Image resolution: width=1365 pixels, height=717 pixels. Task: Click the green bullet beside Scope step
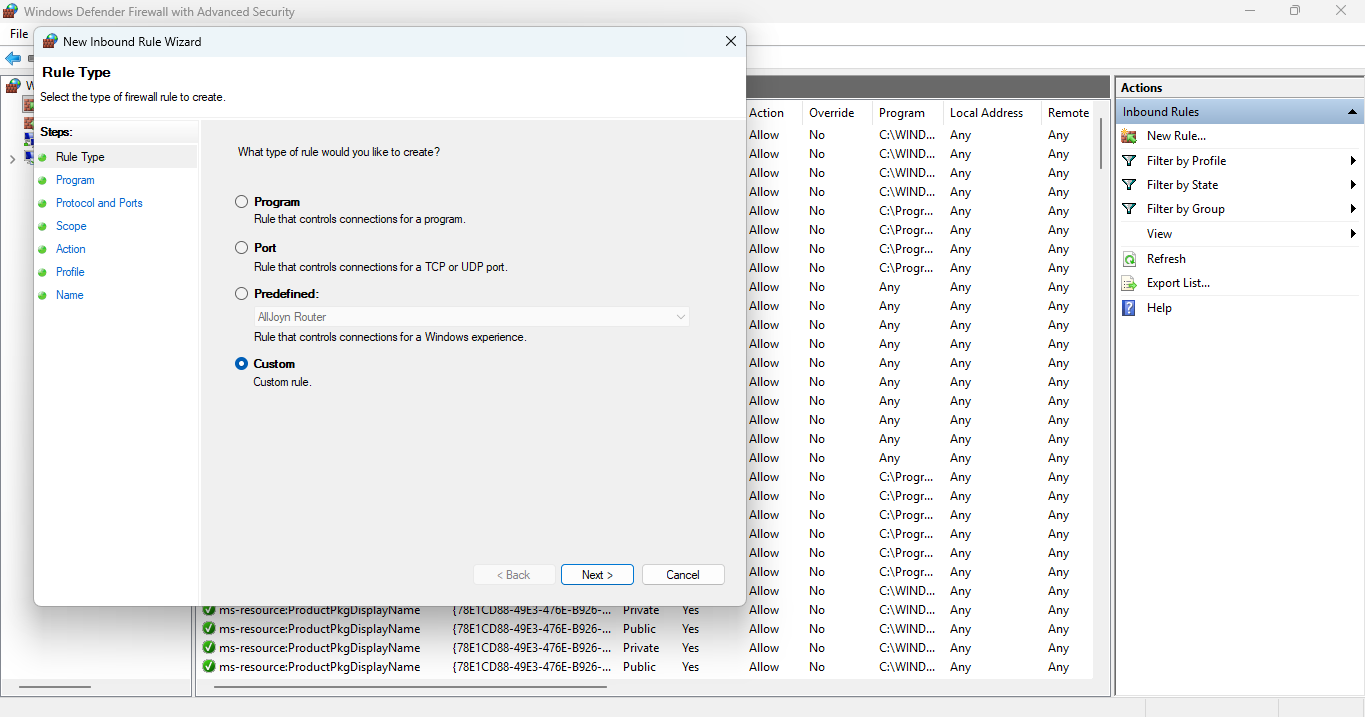point(43,226)
